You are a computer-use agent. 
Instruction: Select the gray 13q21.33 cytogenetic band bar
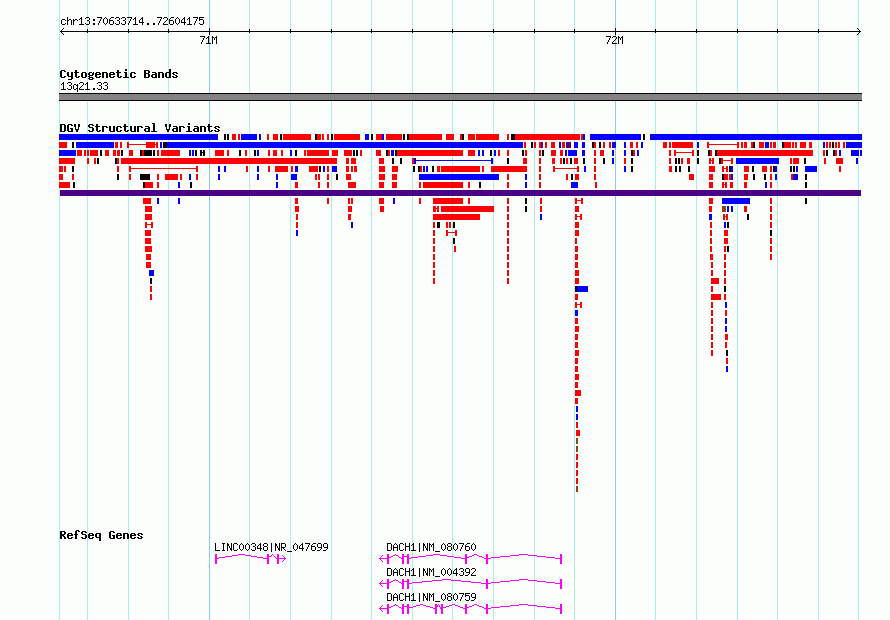point(460,97)
